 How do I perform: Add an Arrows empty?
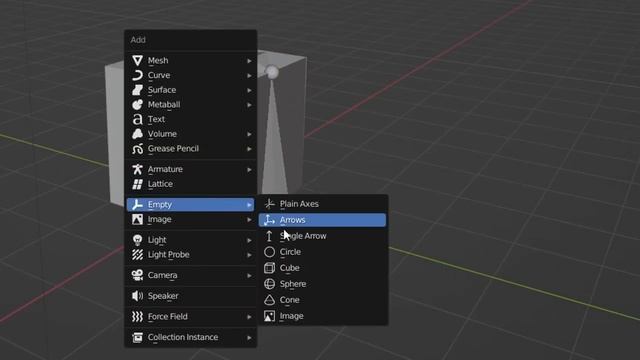[x=322, y=220]
